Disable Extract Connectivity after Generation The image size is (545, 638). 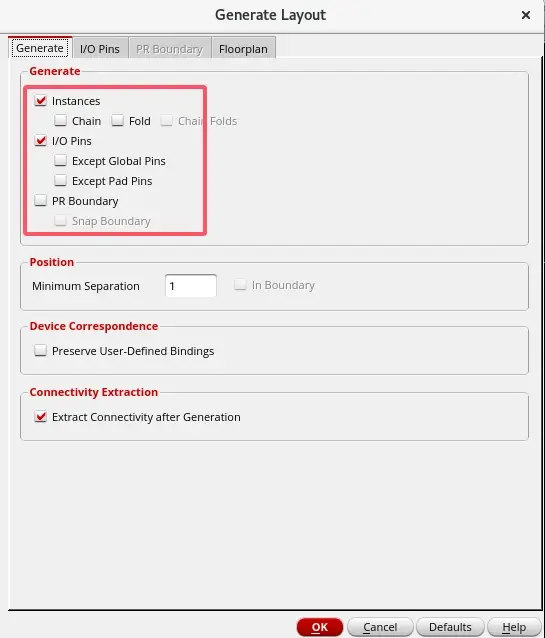pos(40,417)
